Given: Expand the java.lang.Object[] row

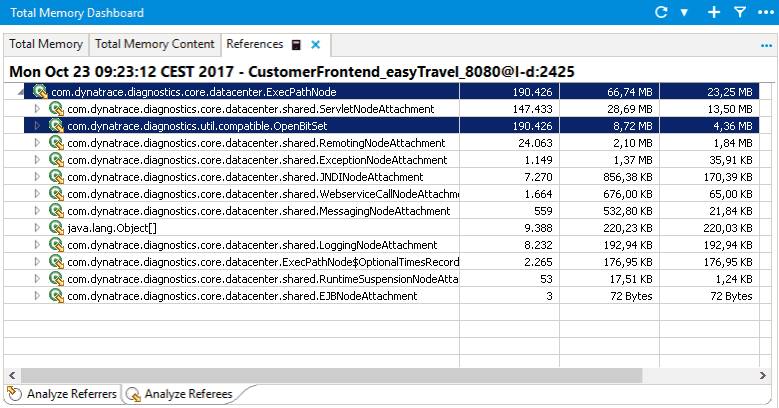Looking at the screenshot, I should [x=37, y=228].
